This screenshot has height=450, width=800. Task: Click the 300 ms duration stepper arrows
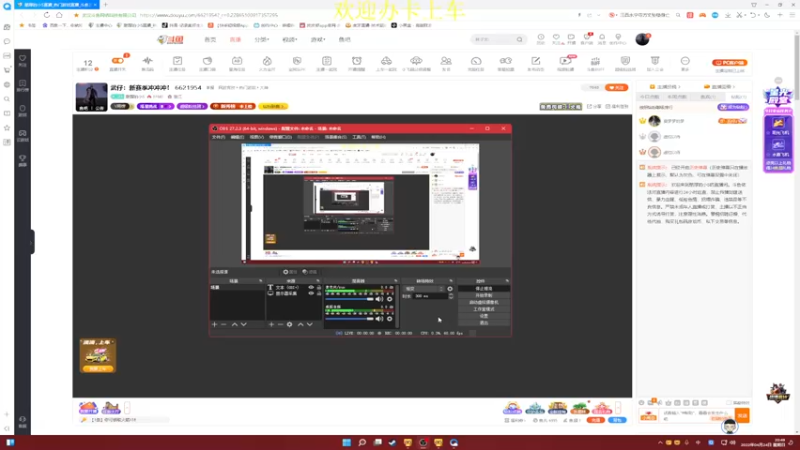pos(451,296)
